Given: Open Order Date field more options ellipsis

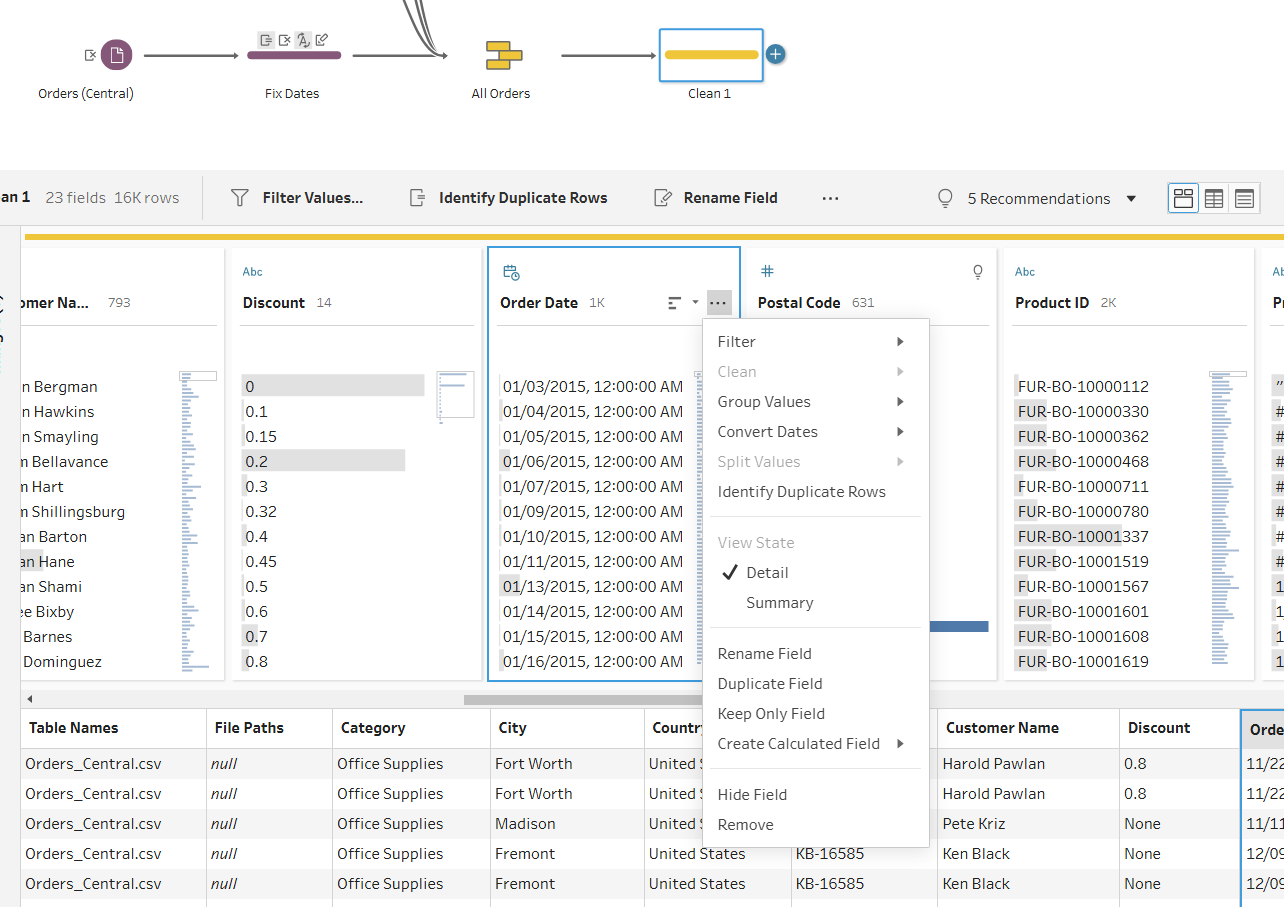Looking at the screenshot, I should 718,302.
